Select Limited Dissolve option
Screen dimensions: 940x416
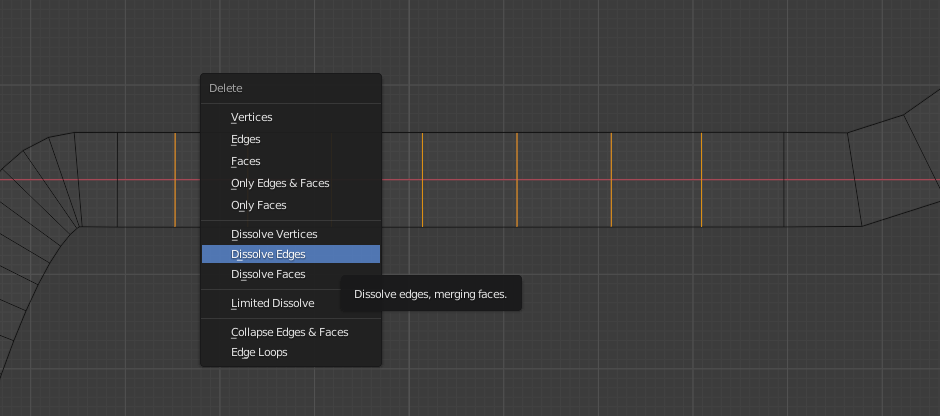coord(291,303)
